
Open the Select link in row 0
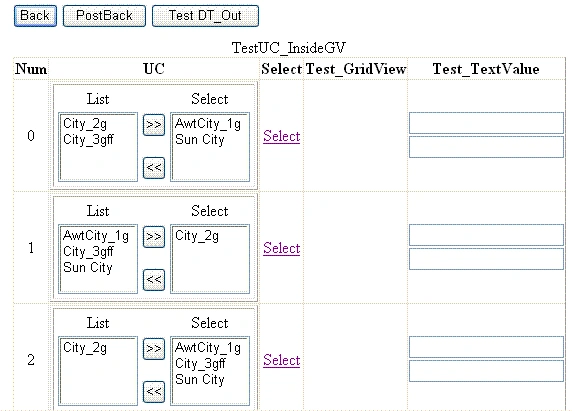(x=282, y=136)
